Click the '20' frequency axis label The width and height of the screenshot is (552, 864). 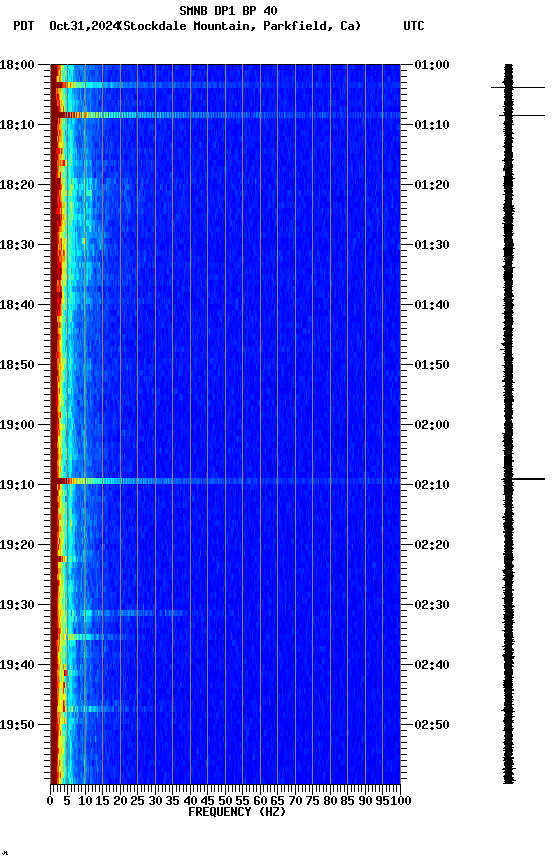tap(120, 801)
